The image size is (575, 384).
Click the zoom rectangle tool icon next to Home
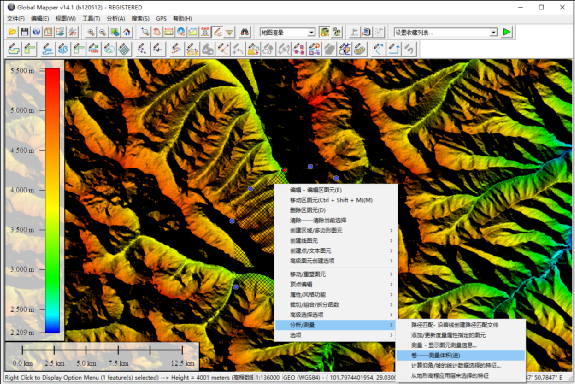pyautogui.click(x=145, y=32)
